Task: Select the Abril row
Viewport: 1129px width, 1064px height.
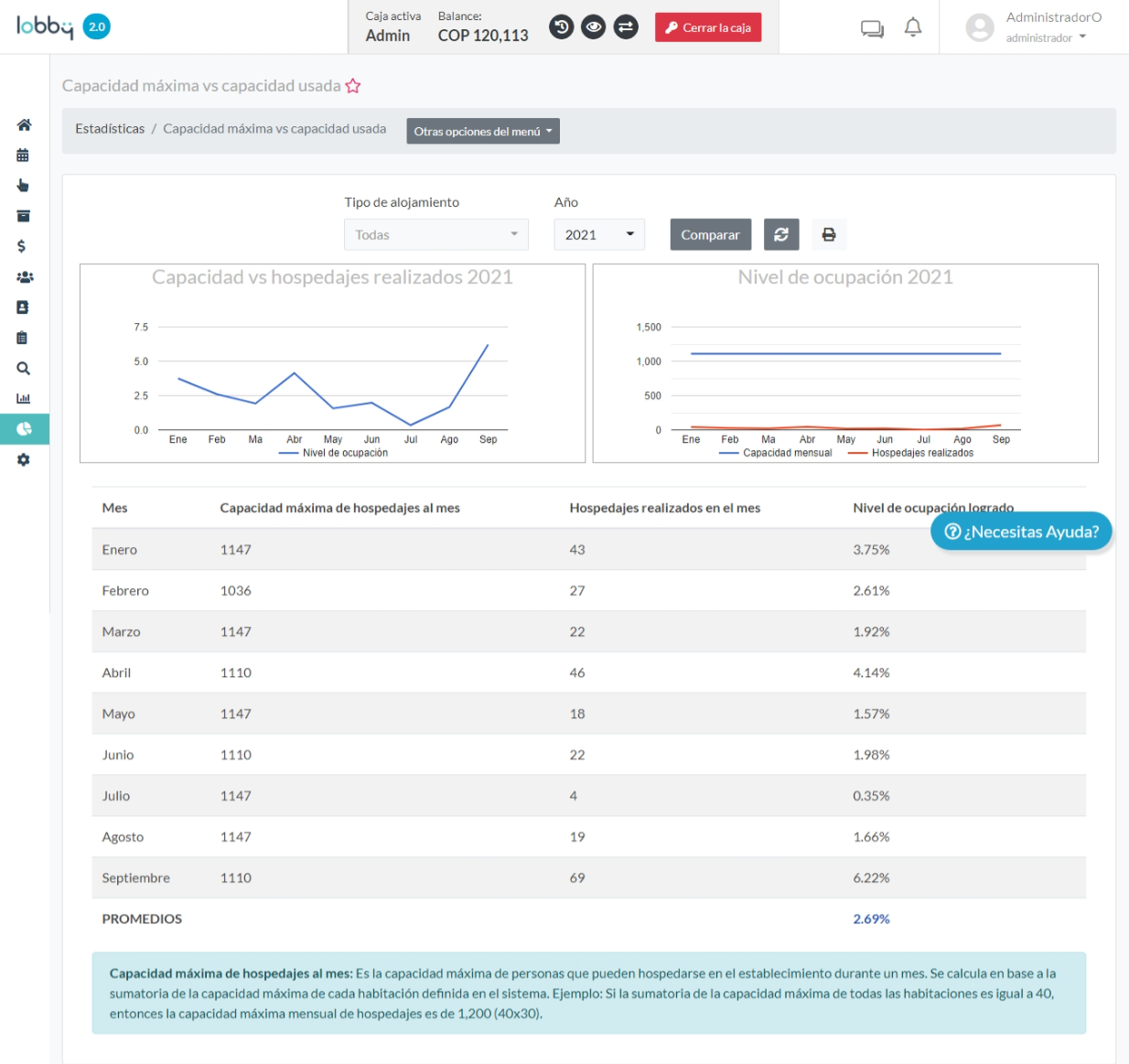Action: [x=588, y=672]
